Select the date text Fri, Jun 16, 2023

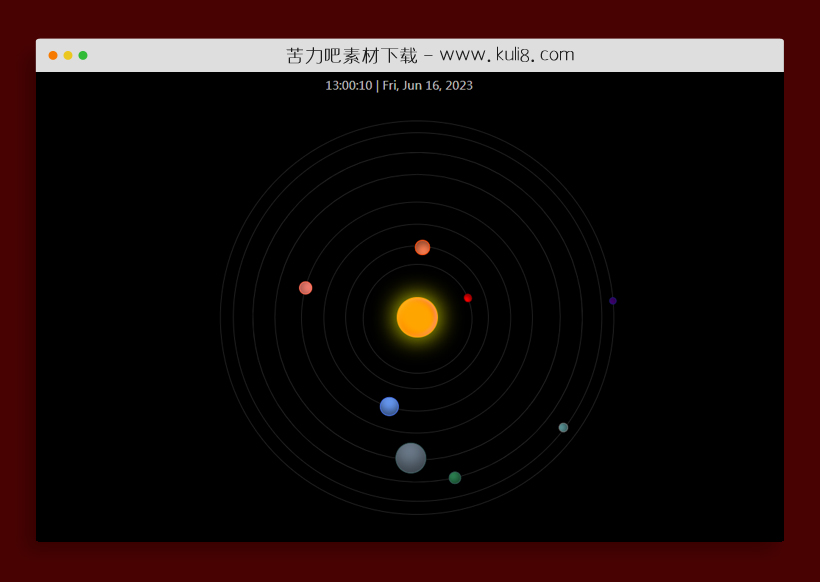[x=425, y=86]
